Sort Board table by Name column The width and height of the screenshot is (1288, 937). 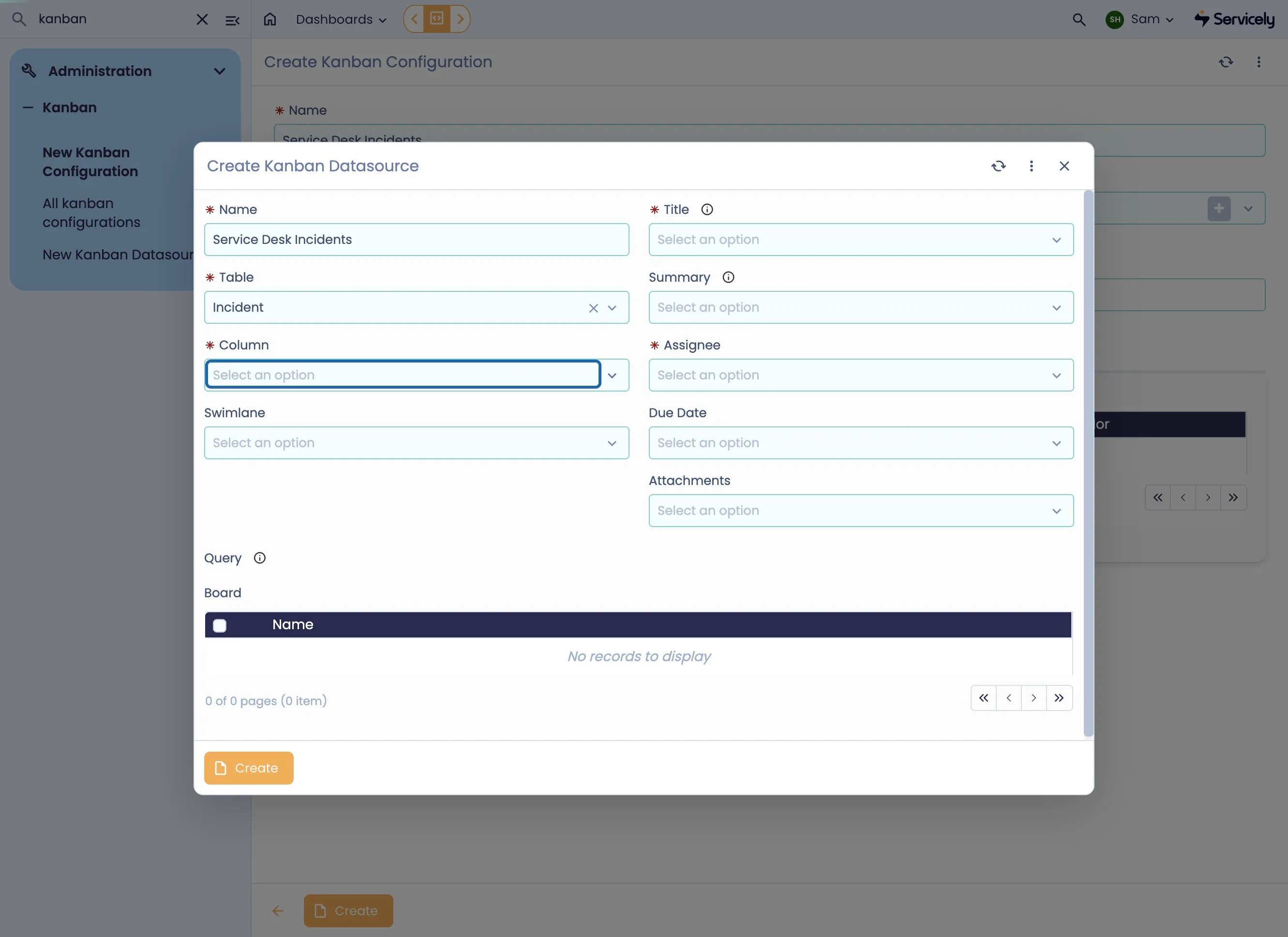(x=292, y=624)
